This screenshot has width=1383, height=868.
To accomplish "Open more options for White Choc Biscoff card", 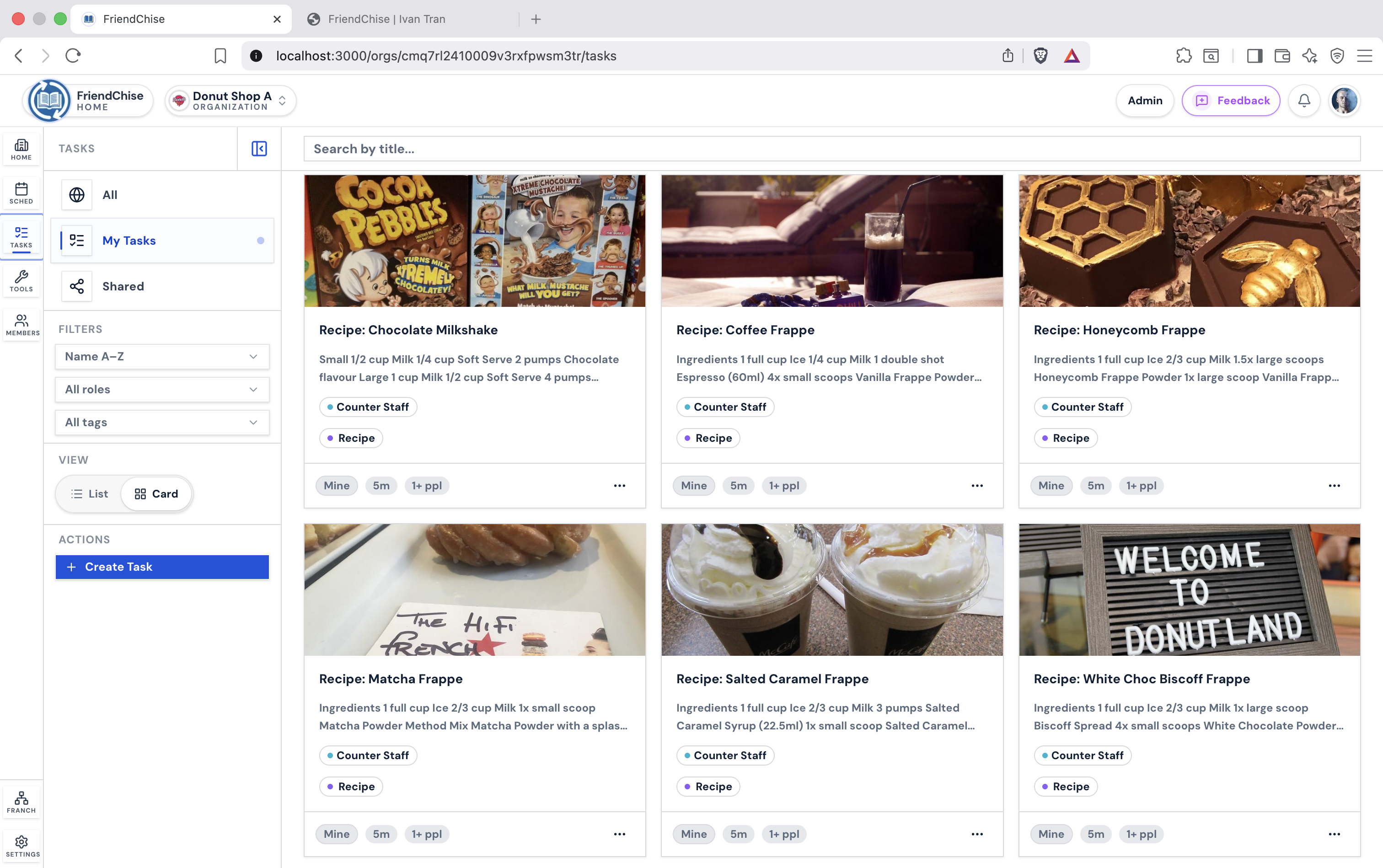I will click(1334, 834).
